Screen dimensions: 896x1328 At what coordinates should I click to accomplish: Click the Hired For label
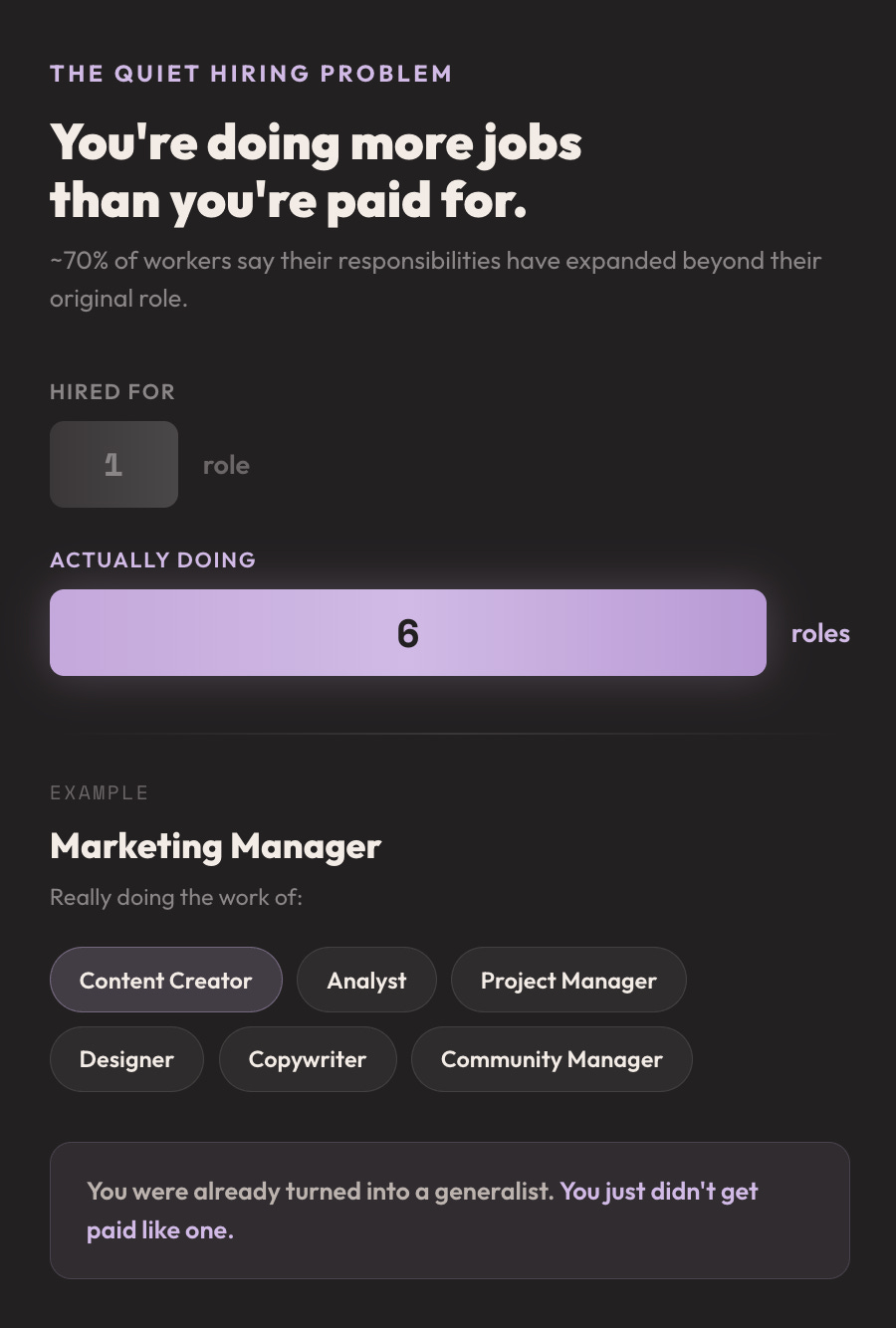(112, 391)
